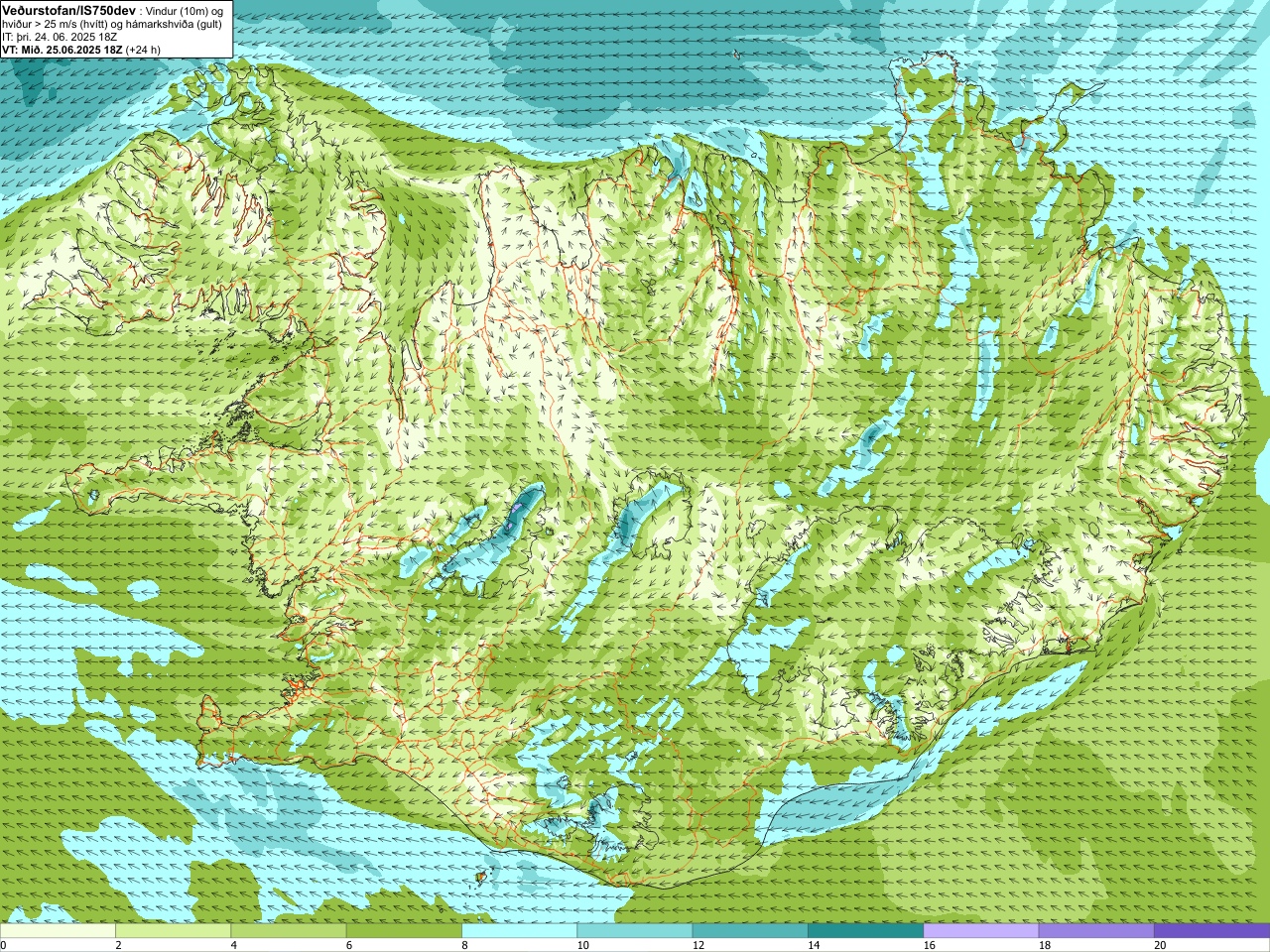Viewport: 1270px width, 952px height.
Task: Click the "14" legend scale label
Action: pos(814,945)
